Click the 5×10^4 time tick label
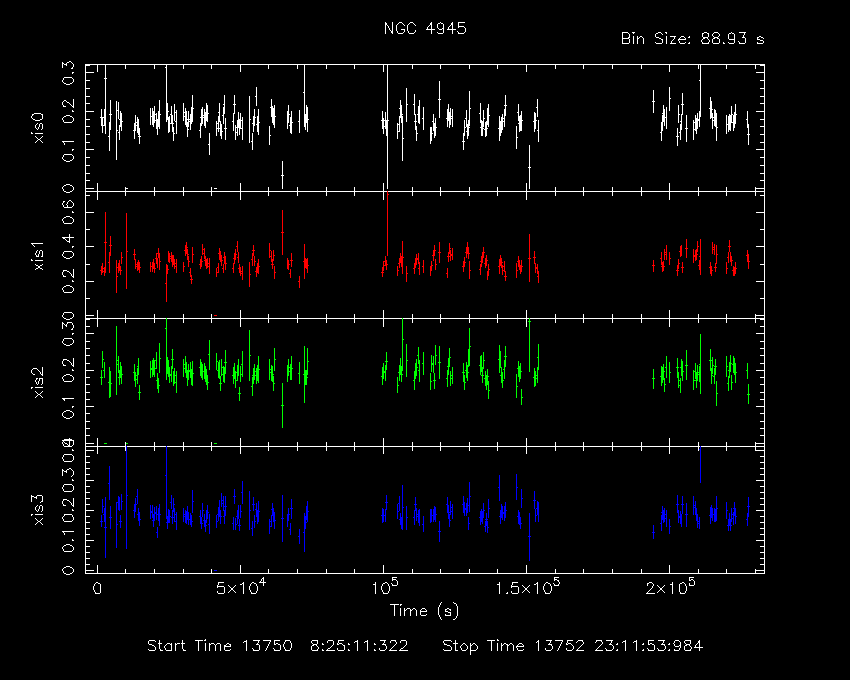Screen dimensions: 850x680 [240, 587]
